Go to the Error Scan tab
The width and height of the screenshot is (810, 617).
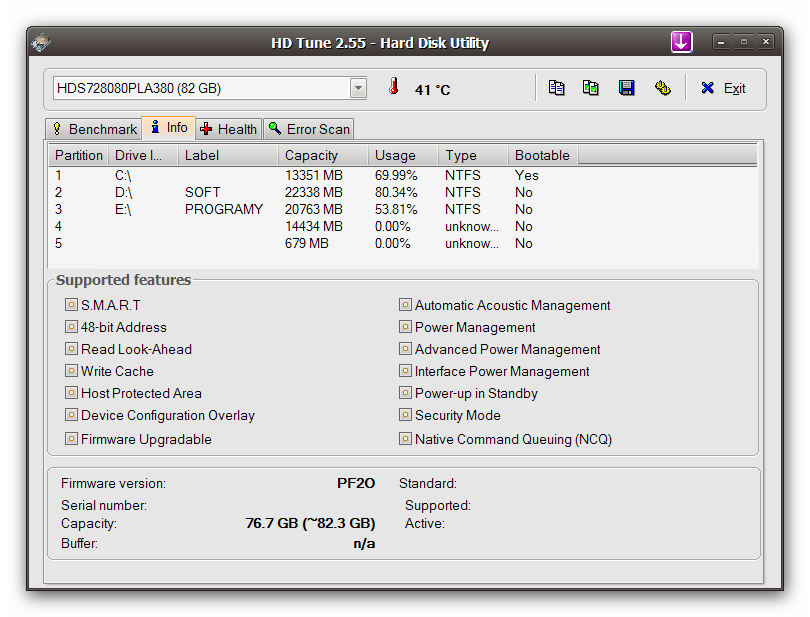pos(309,129)
